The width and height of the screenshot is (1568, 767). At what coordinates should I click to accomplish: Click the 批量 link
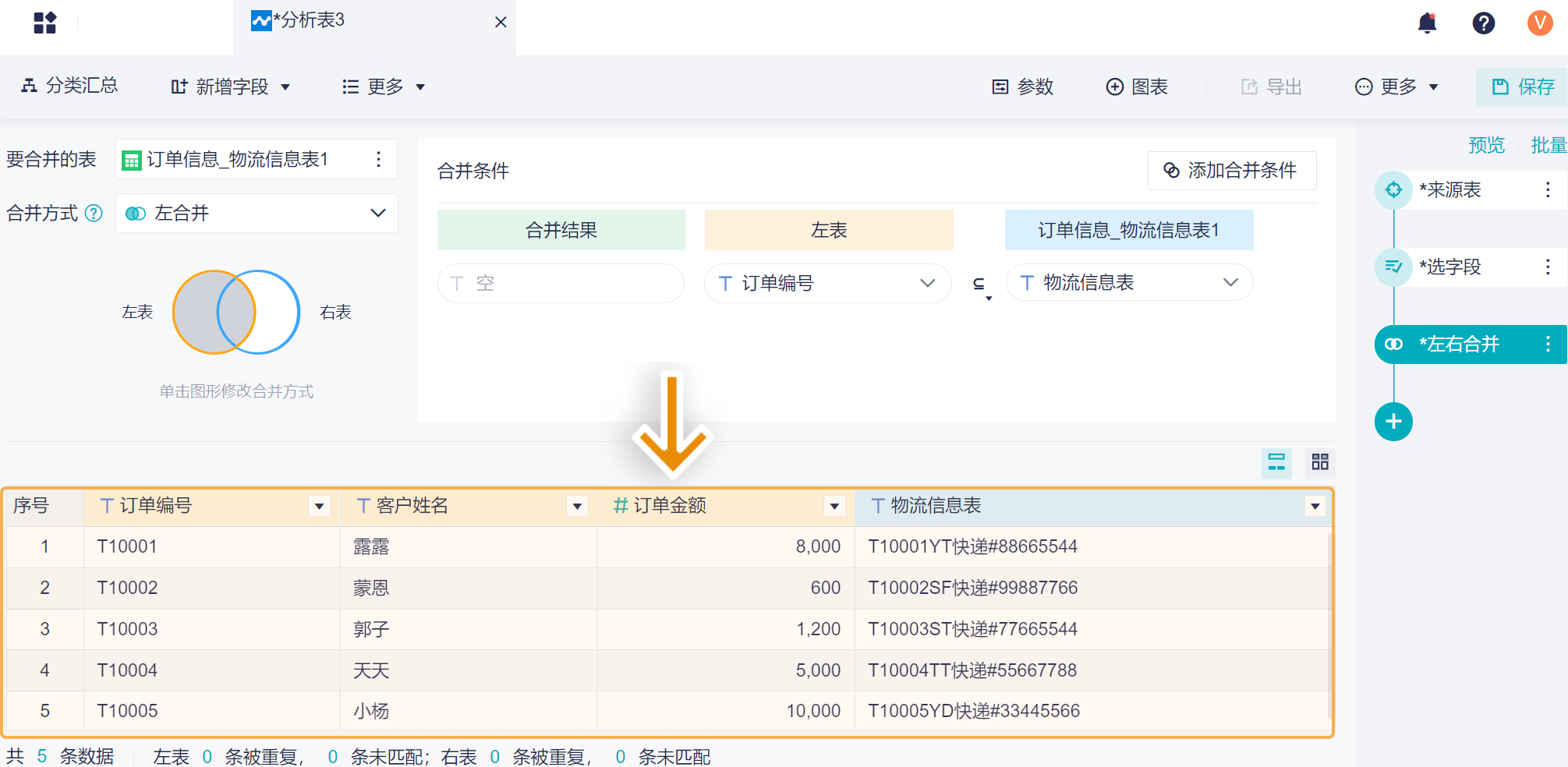point(1549,145)
